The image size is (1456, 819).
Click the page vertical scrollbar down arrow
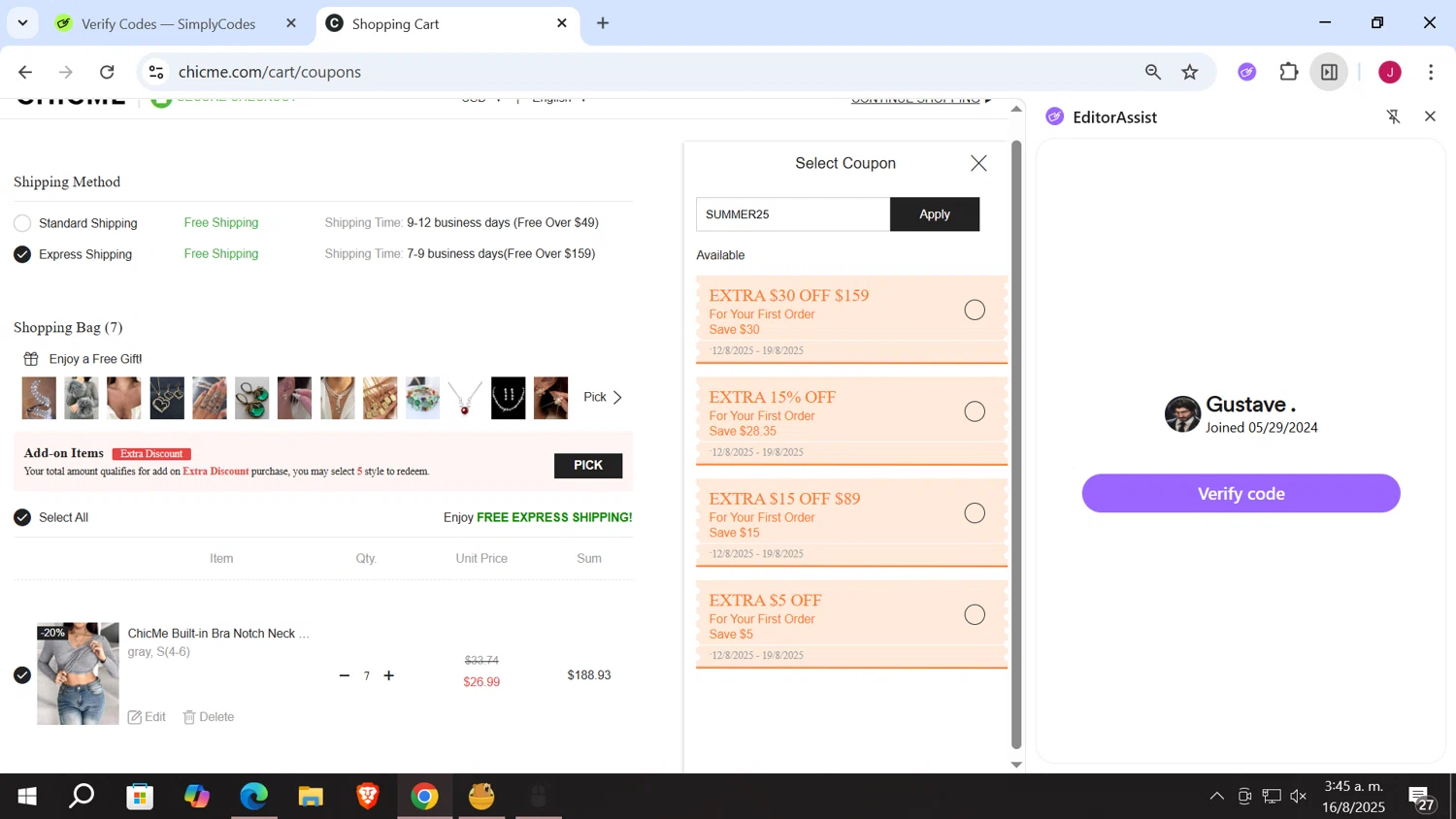click(x=1016, y=765)
